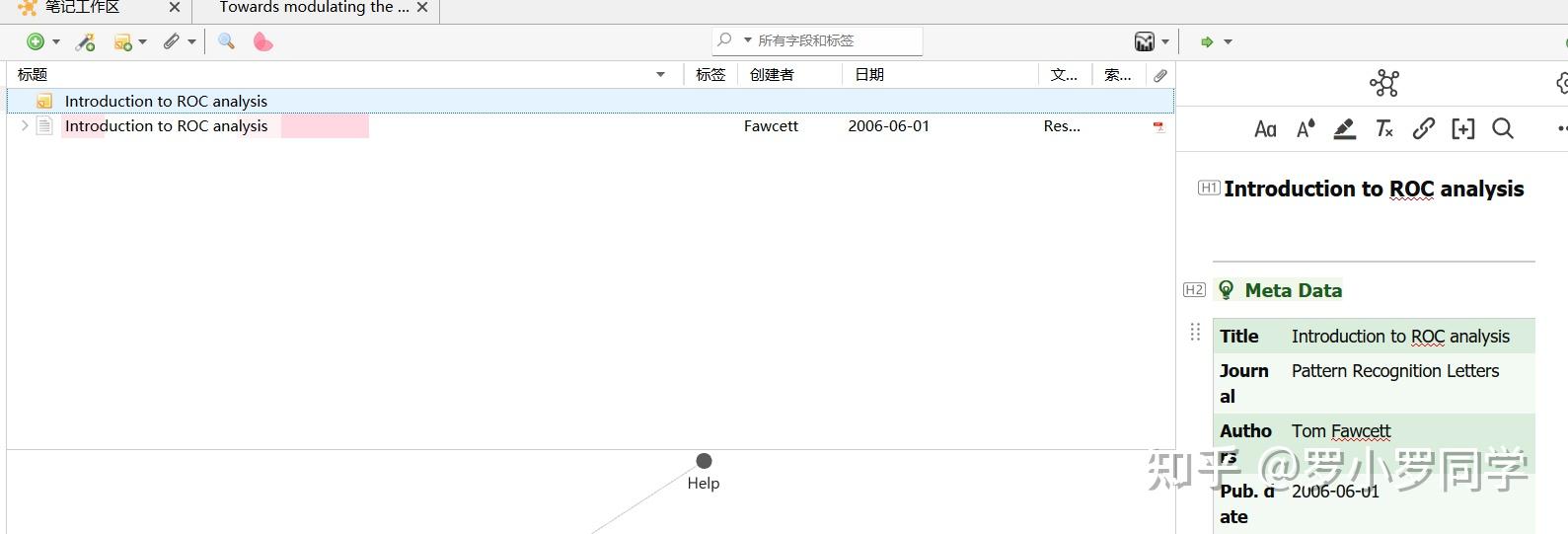1568x534 pixels.
Task: Click the find magnifier in note editor
Action: click(1503, 129)
